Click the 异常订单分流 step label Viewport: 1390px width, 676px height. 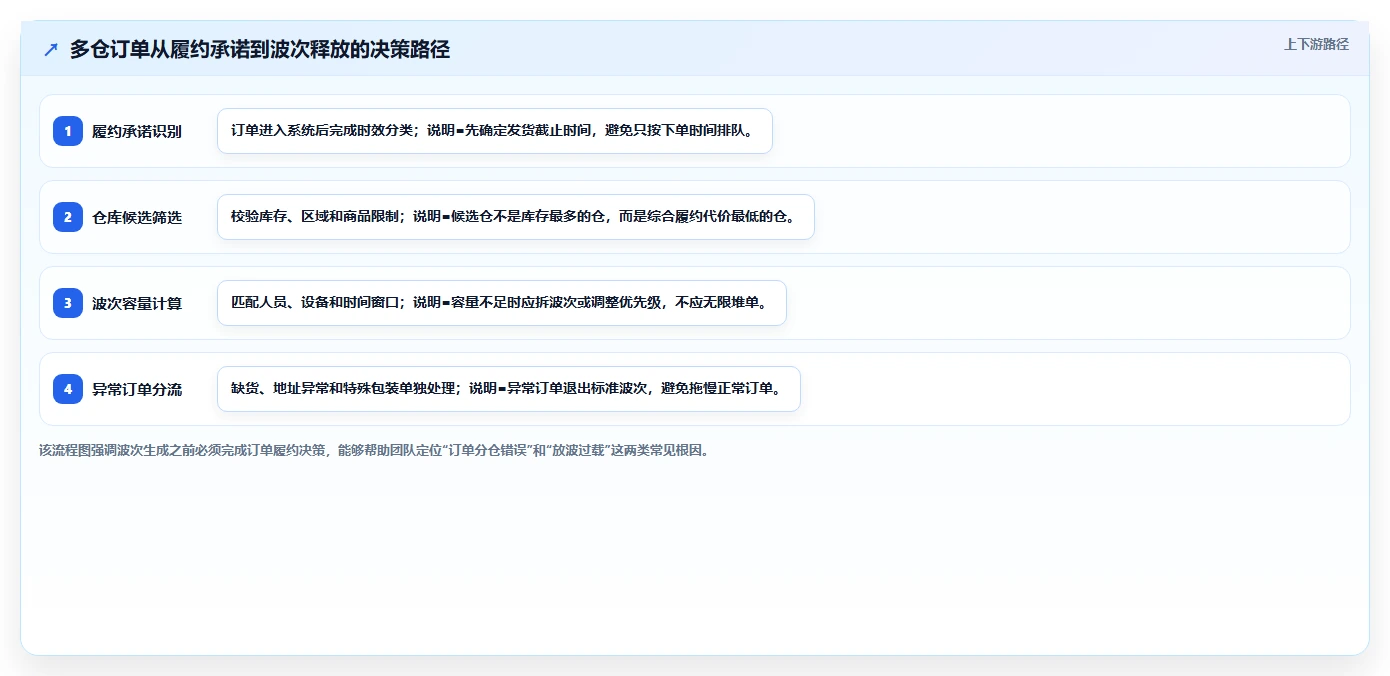(137, 389)
